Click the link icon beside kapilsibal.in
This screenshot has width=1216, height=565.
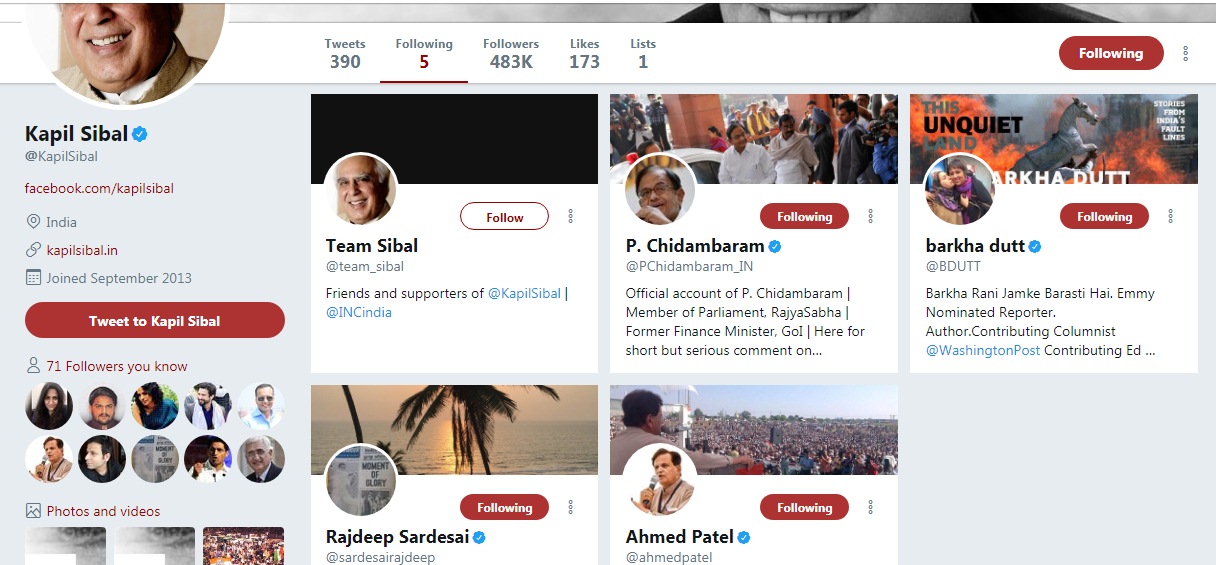(33, 250)
